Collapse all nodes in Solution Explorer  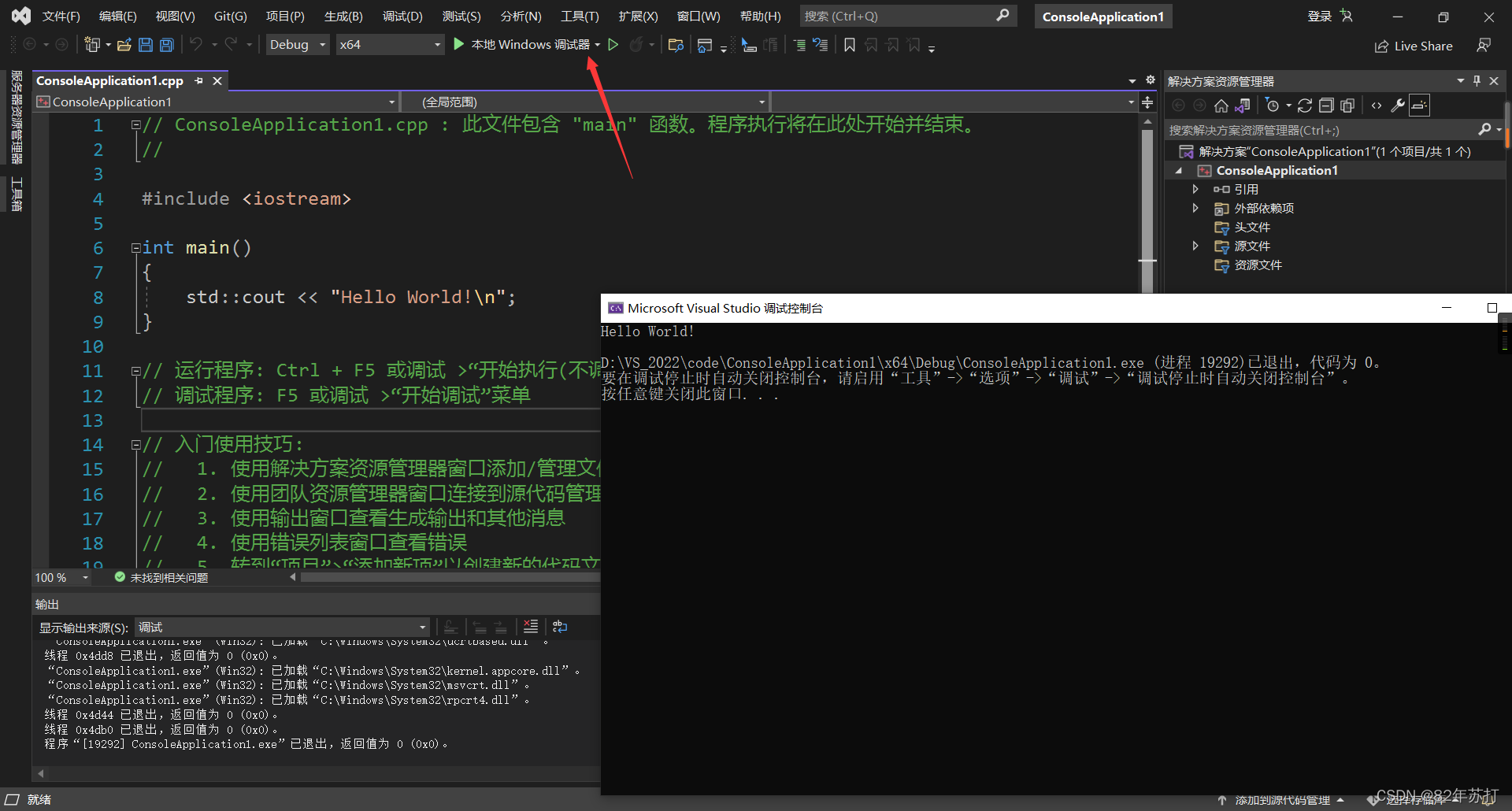(1326, 106)
